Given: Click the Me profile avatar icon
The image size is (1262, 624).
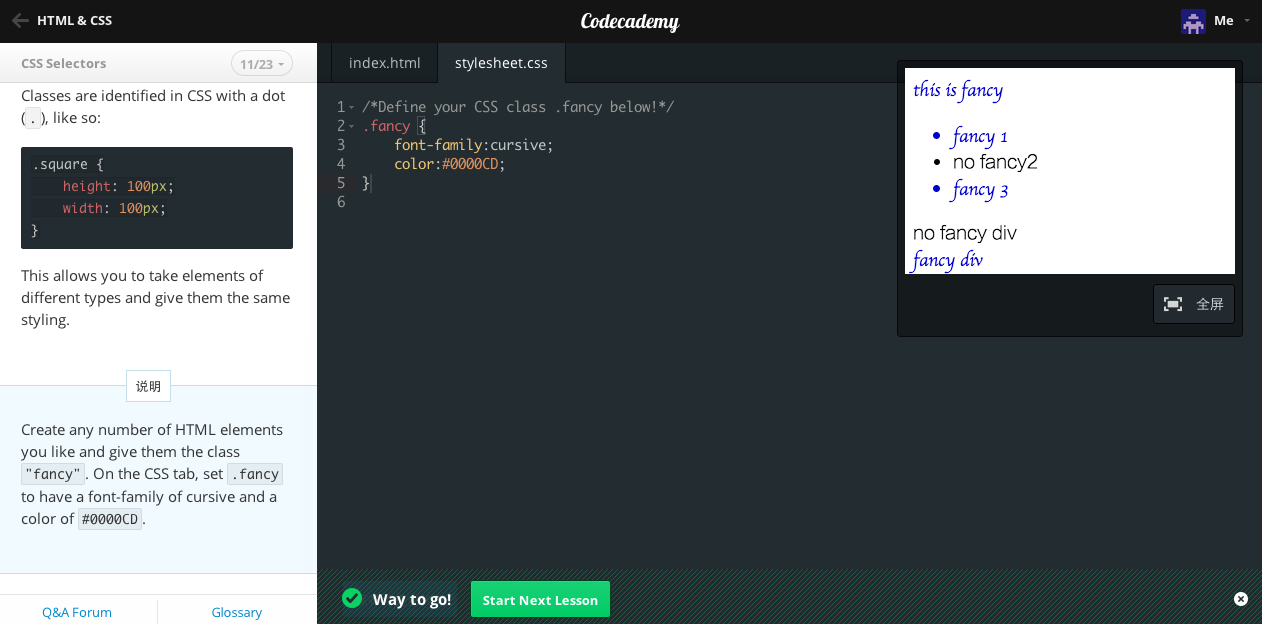Looking at the screenshot, I should 1193,20.
